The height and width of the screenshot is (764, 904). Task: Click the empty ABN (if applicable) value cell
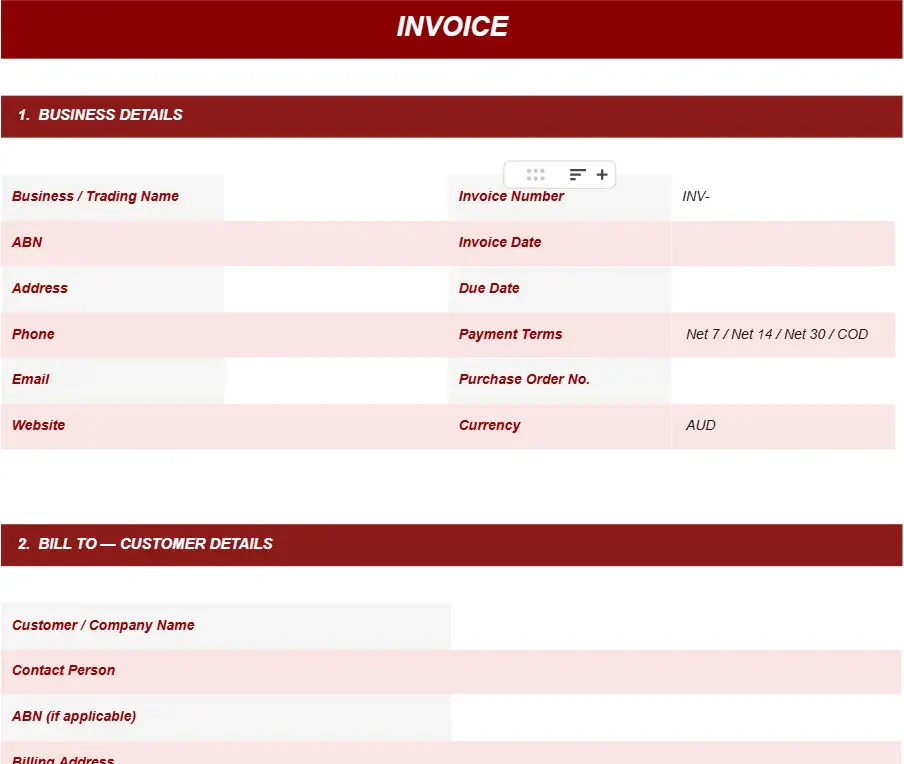click(676, 718)
